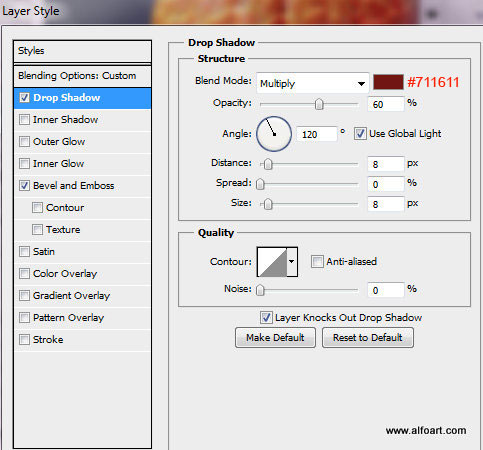Screen dimensions: 483x450
Task: Click the Distance value field
Action: [x=386, y=164]
